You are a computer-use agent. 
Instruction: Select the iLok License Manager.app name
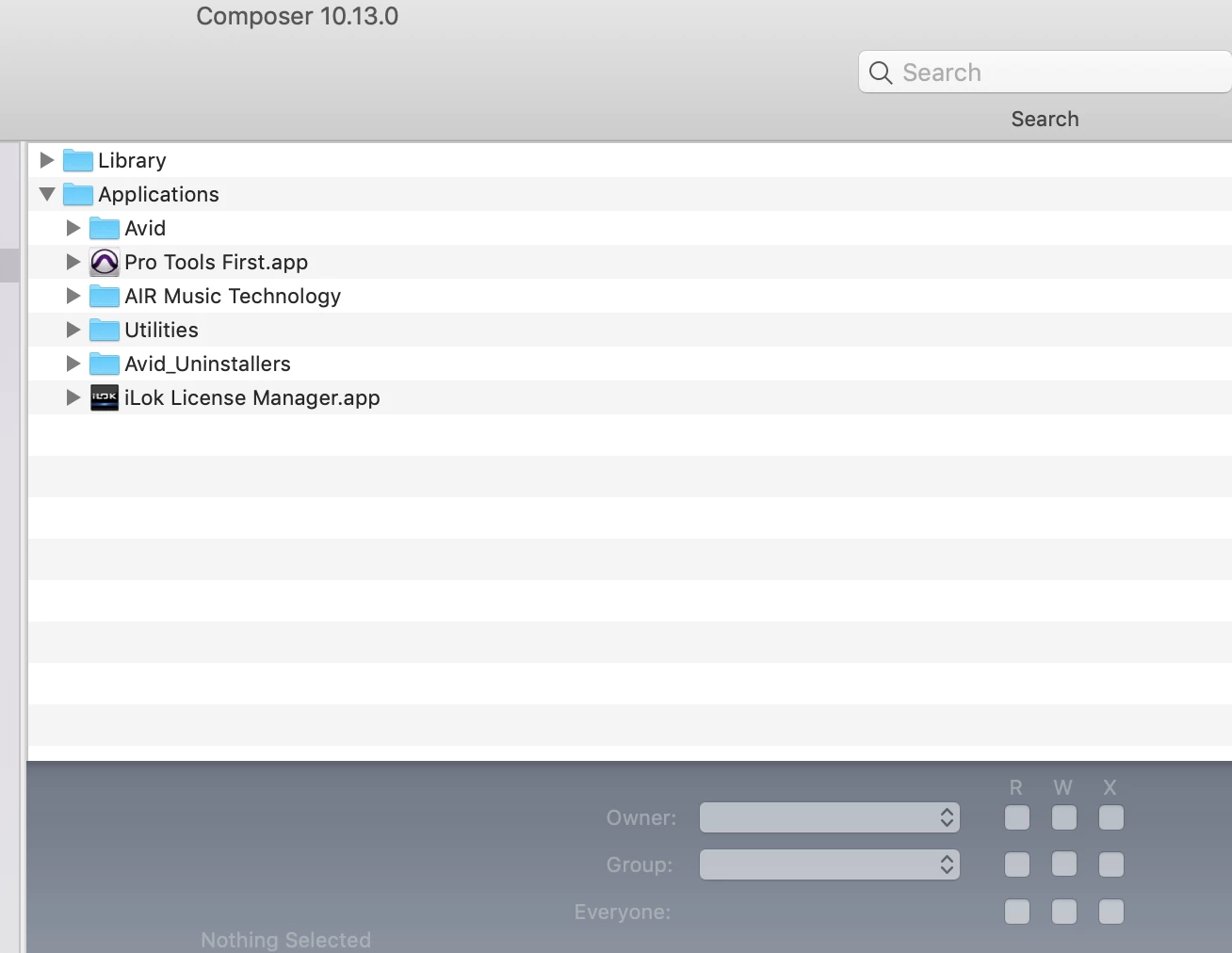(252, 398)
